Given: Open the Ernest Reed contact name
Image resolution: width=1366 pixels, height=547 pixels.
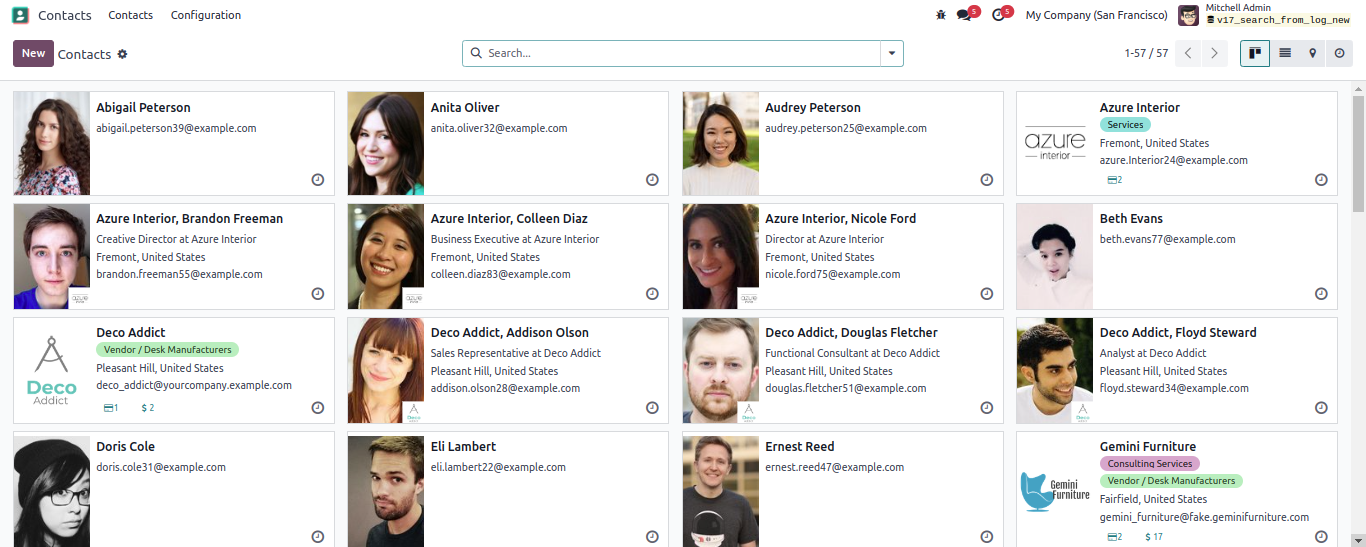Looking at the screenshot, I should [800, 446].
